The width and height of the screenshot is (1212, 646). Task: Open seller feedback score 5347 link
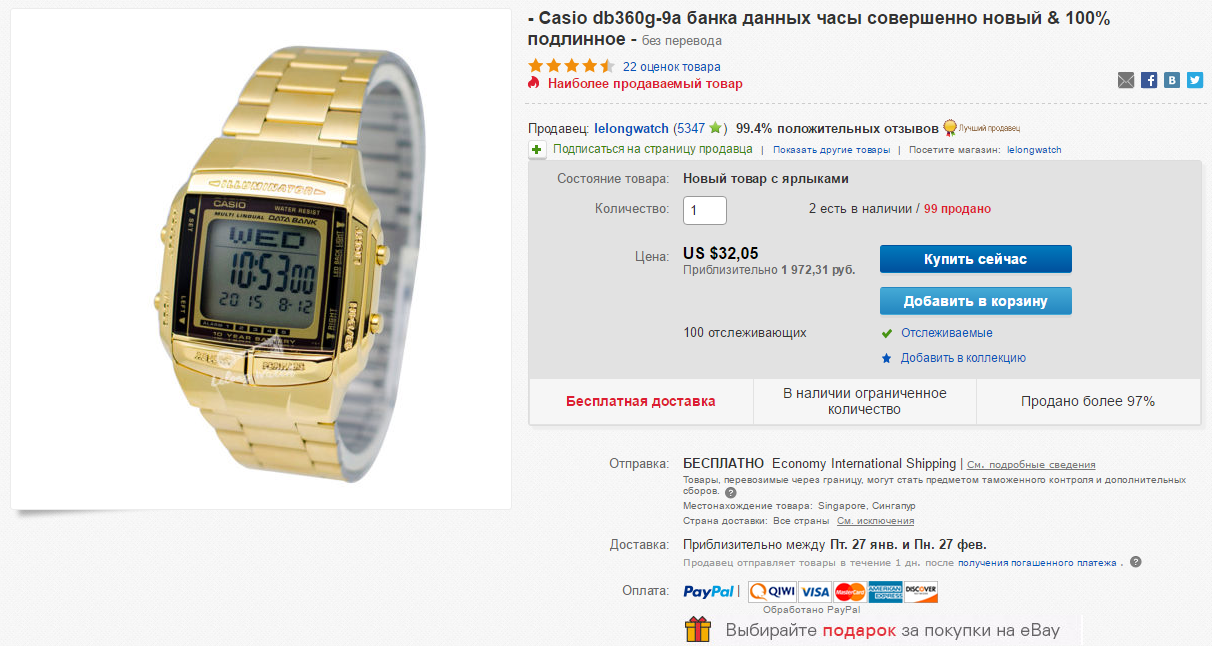691,128
